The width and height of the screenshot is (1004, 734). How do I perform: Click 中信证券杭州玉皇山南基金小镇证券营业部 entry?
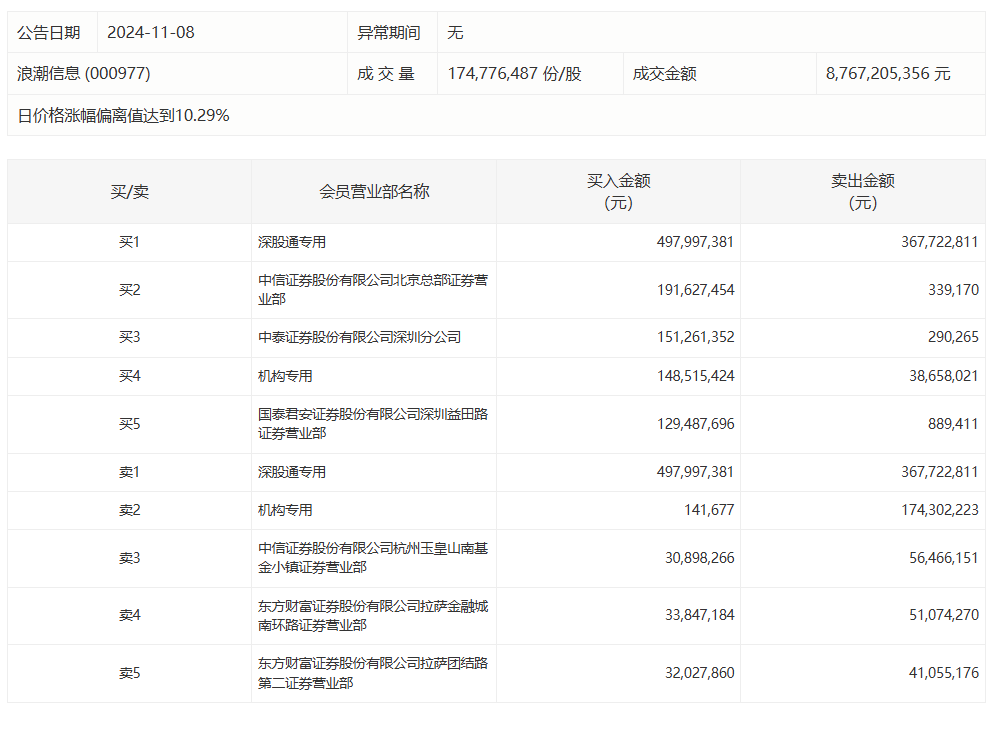(x=373, y=558)
